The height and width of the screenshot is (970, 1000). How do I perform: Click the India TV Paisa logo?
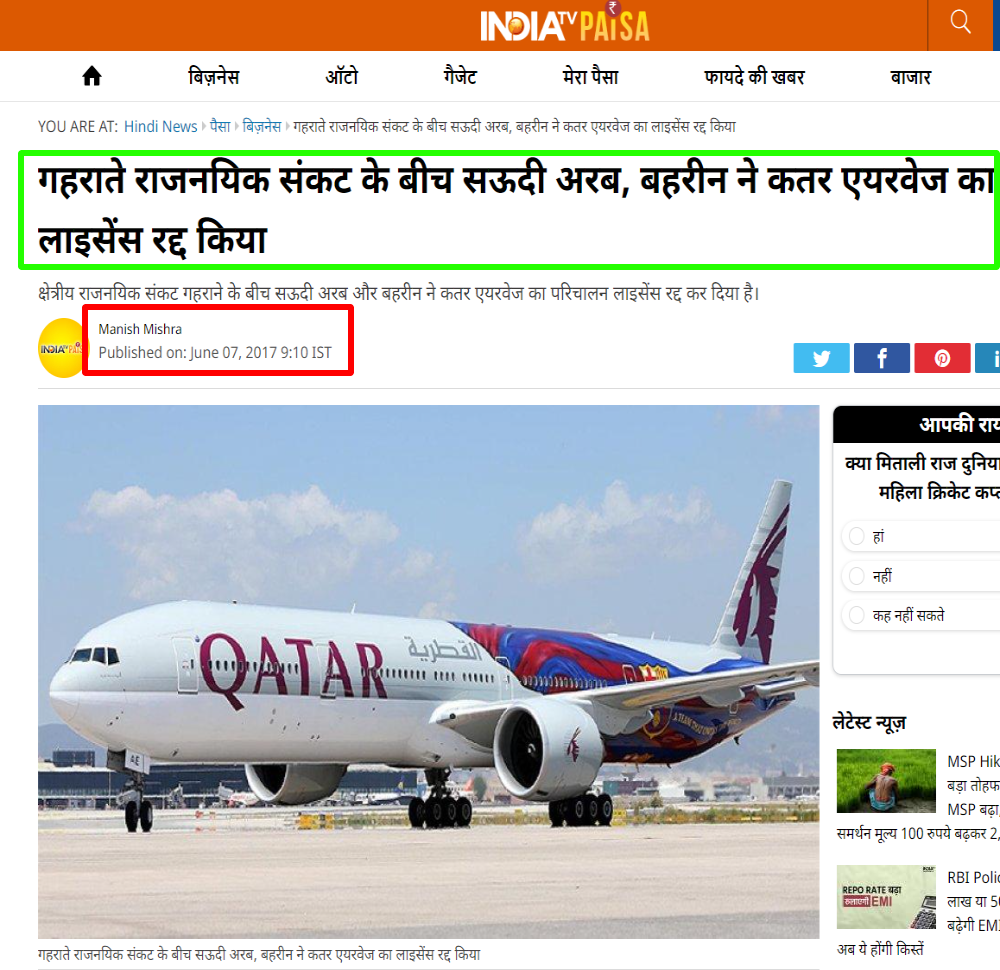(x=564, y=24)
